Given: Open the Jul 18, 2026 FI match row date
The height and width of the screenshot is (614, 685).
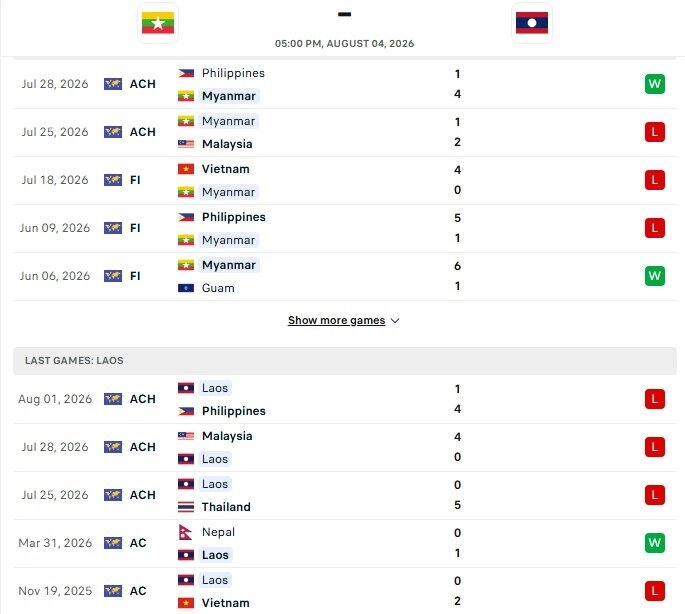Looking at the screenshot, I should click(x=55, y=180).
